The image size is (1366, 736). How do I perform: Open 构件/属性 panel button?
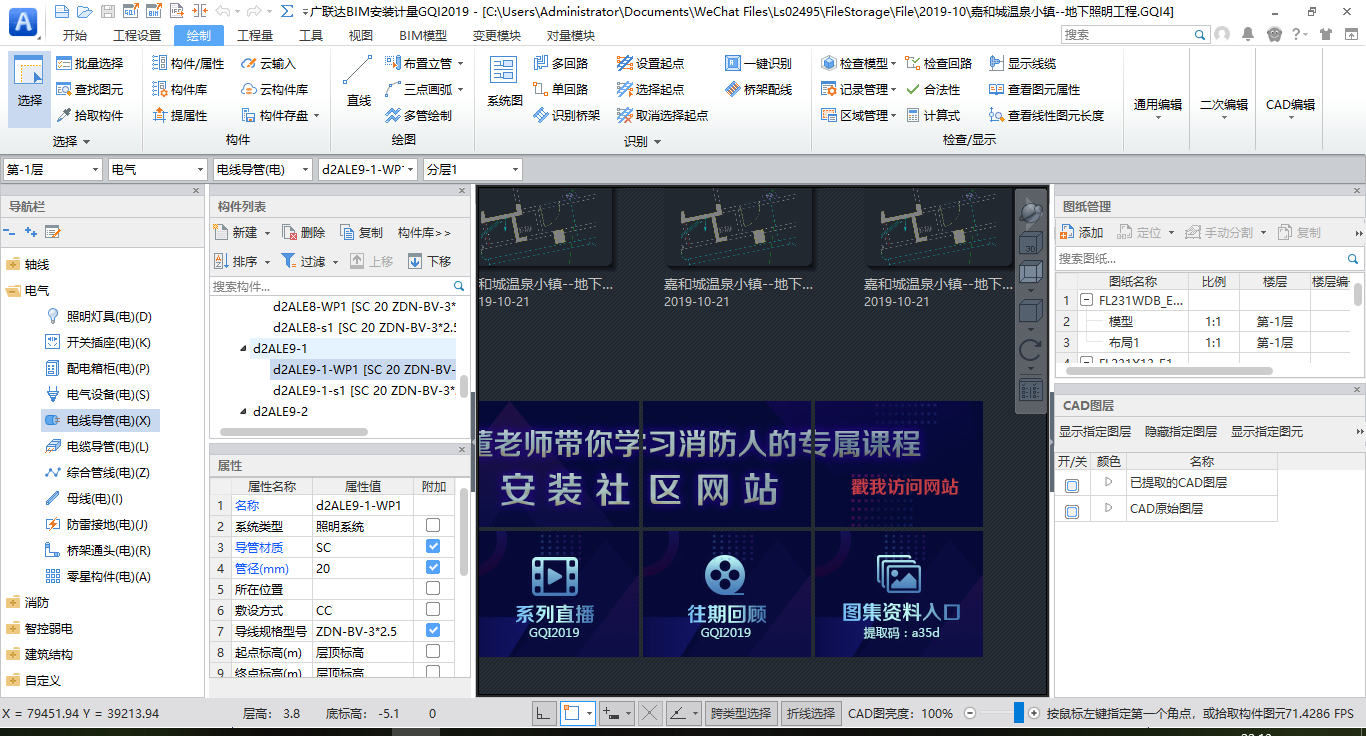click(x=188, y=63)
